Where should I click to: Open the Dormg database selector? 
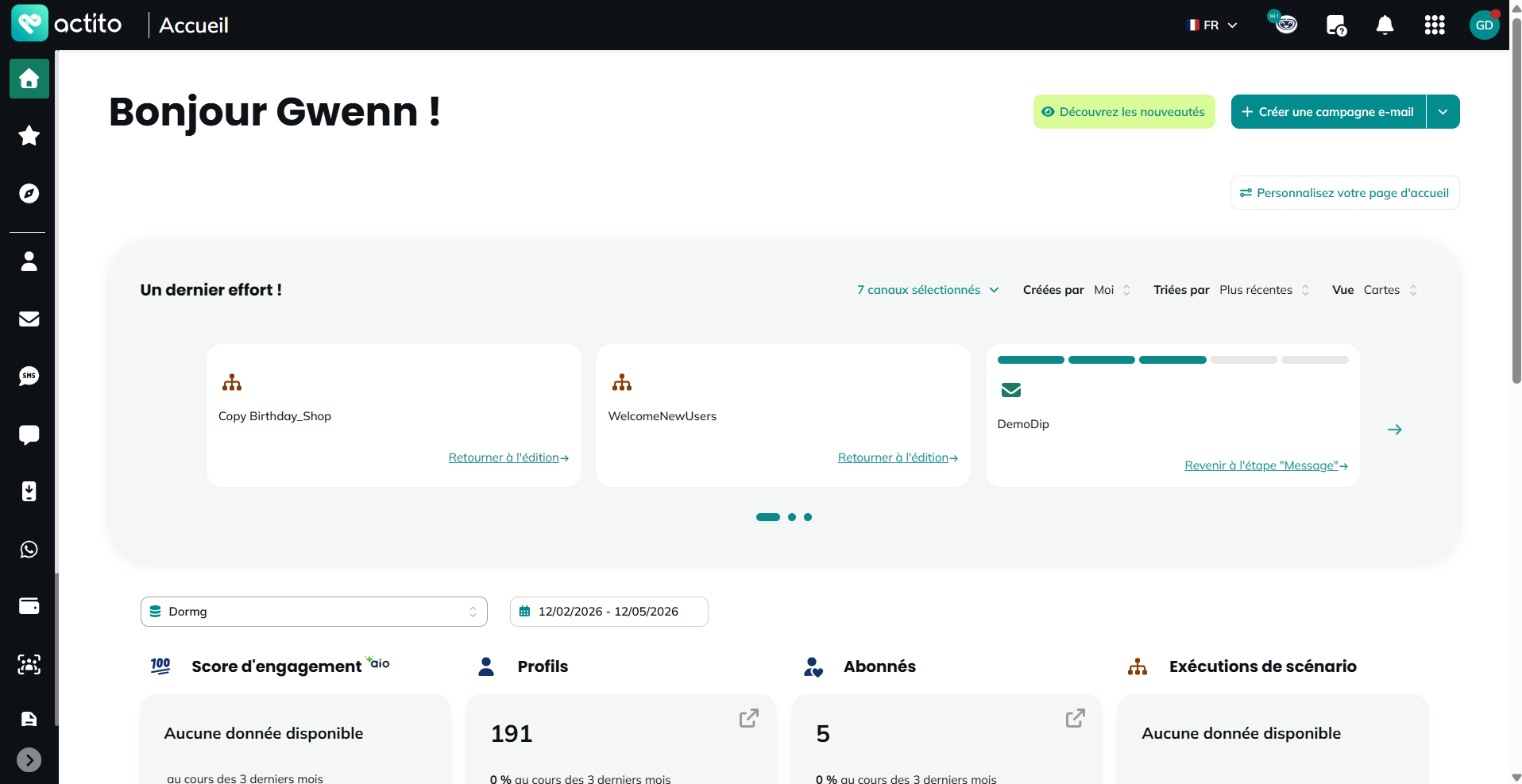pyautogui.click(x=314, y=612)
